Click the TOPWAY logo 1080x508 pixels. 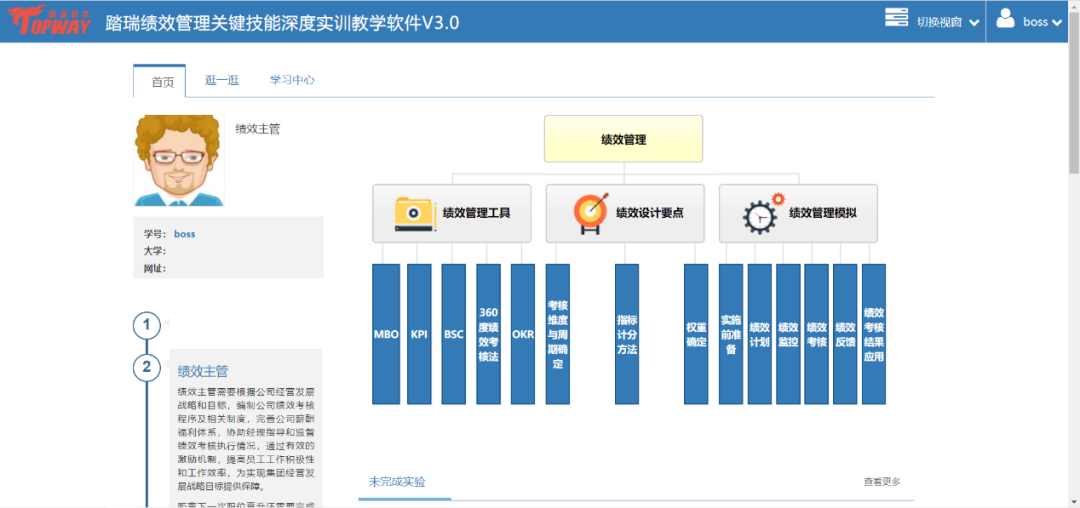click(47, 21)
